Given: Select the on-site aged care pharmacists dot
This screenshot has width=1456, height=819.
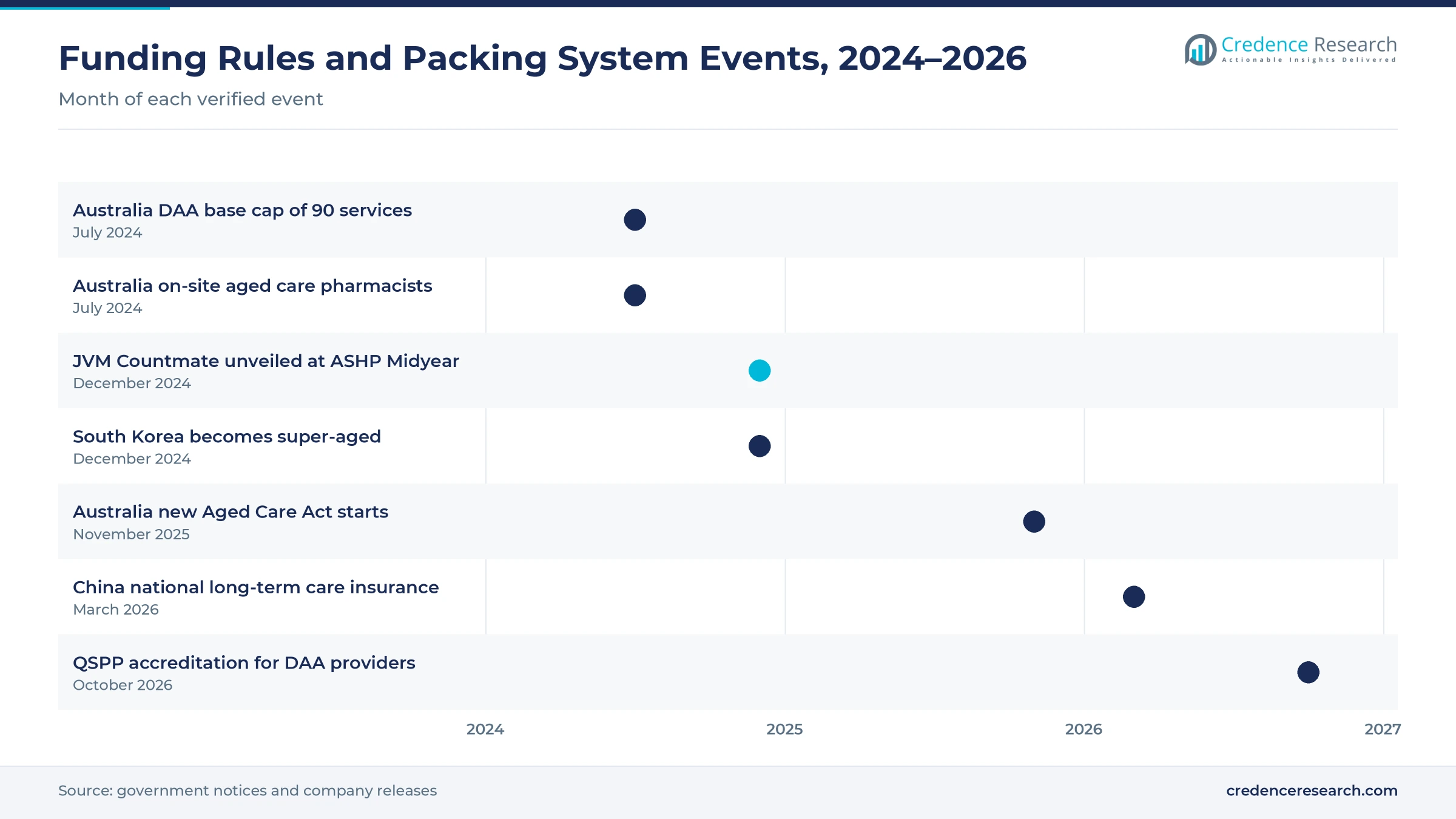Looking at the screenshot, I should click(x=635, y=295).
